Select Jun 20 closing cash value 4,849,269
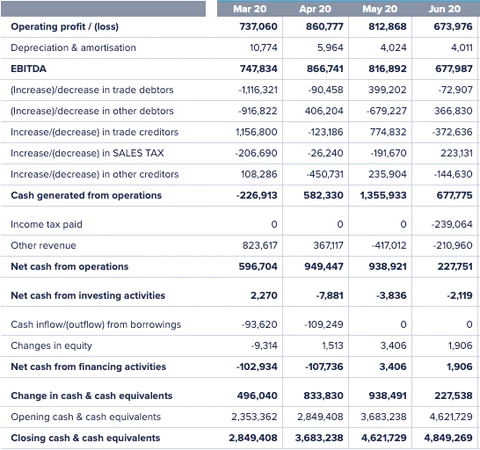 pos(448,438)
